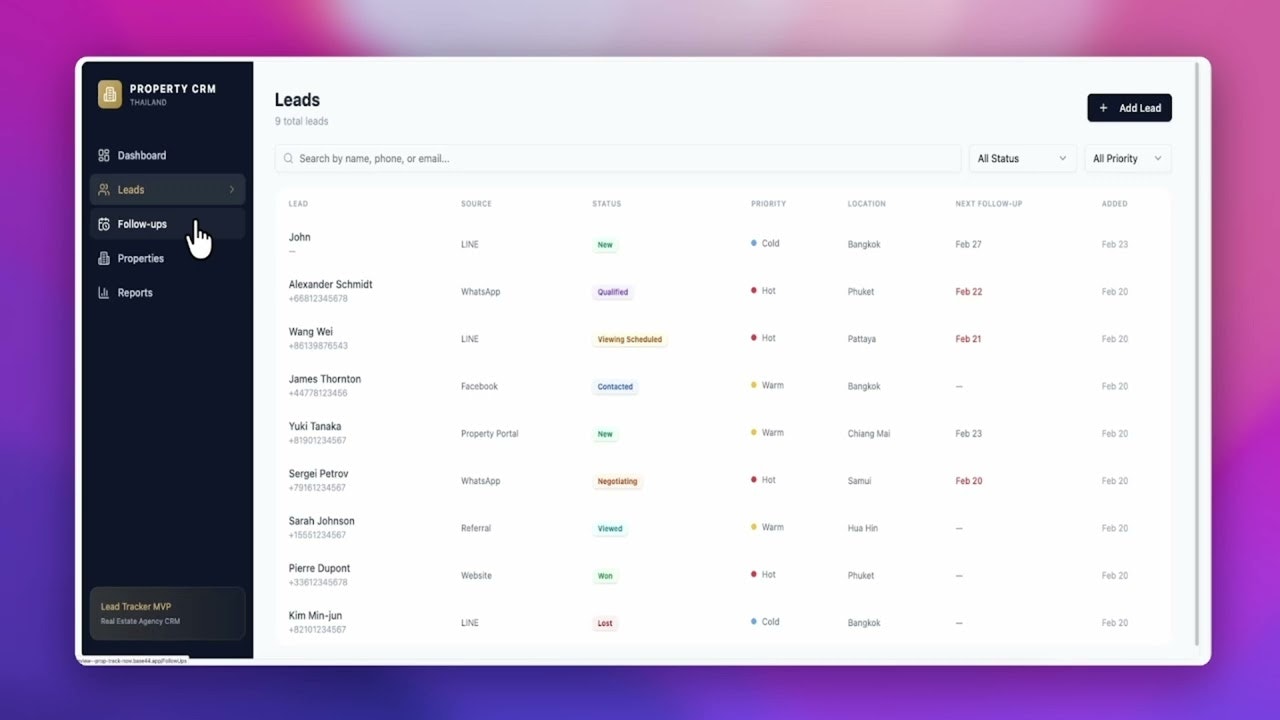Click the Reports bar chart icon
1280x720 pixels.
pos(104,292)
